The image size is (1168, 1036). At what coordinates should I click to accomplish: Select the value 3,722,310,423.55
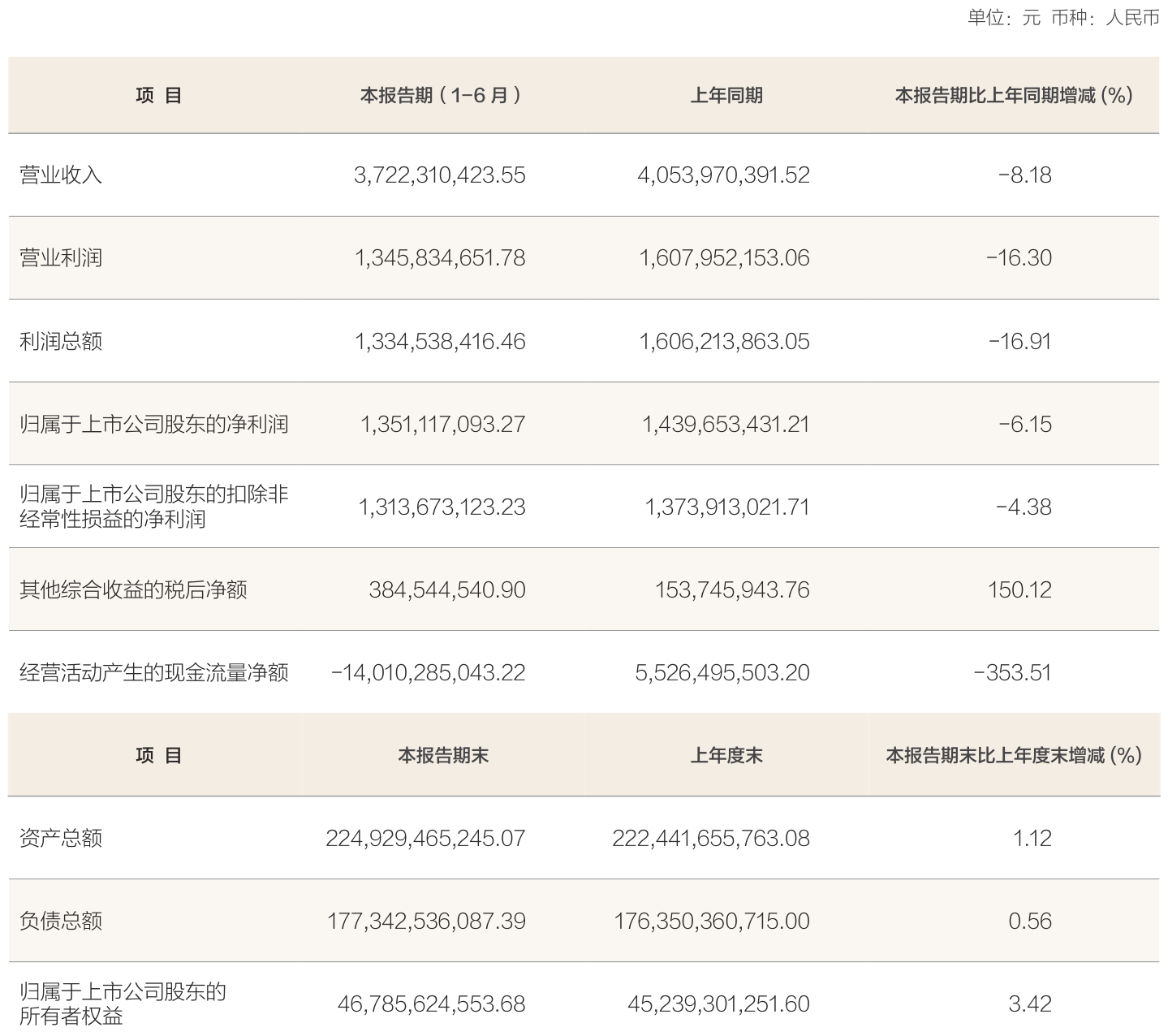[439, 175]
